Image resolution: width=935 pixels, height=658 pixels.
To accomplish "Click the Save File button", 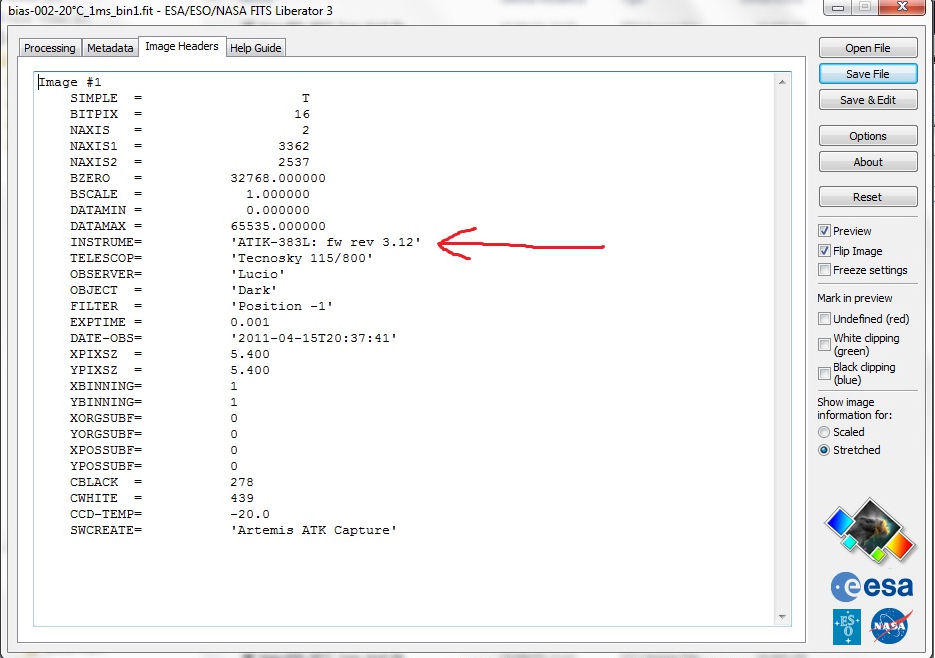I will coord(868,74).
